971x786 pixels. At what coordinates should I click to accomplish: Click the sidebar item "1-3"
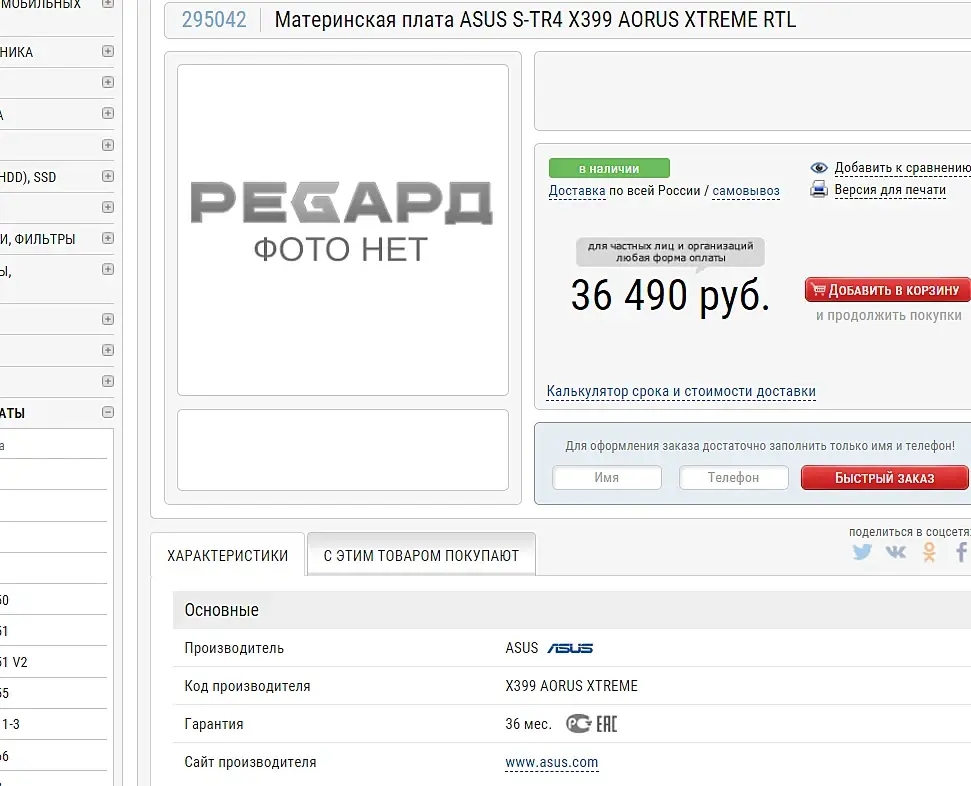[x=11, y=724]
